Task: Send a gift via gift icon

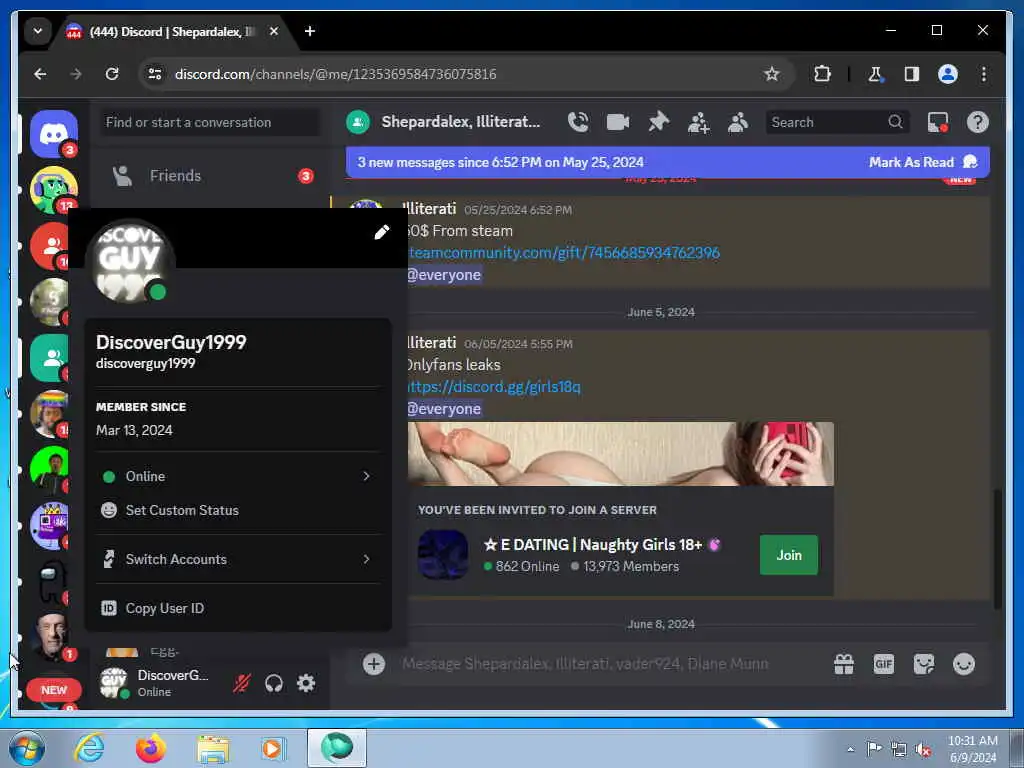Action: (844, 664)
